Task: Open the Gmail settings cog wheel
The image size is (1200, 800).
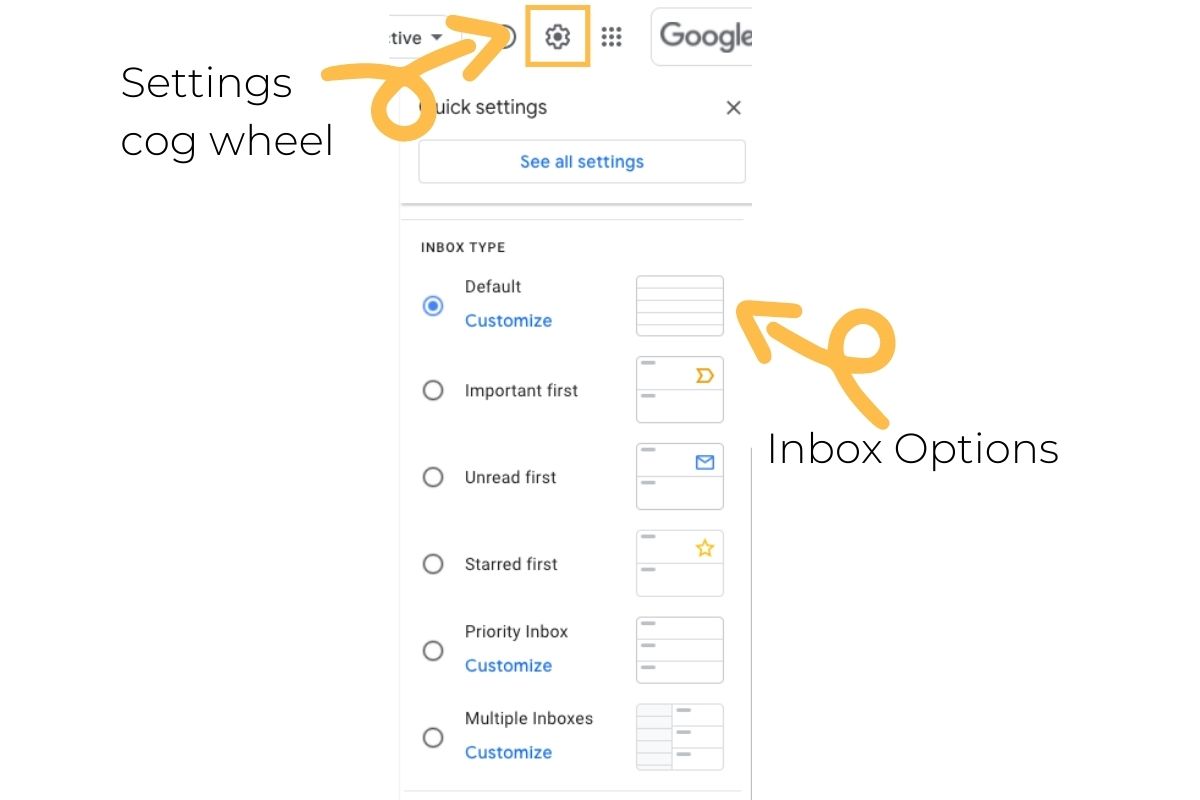Action: tap(557, 36)
